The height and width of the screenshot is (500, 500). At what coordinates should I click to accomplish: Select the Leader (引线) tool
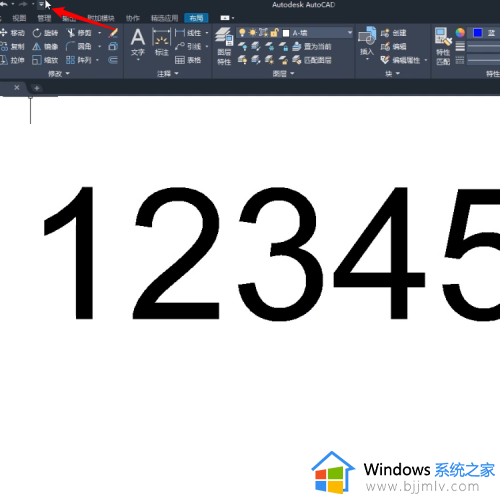pyautogui.click(x=188, y=46)
